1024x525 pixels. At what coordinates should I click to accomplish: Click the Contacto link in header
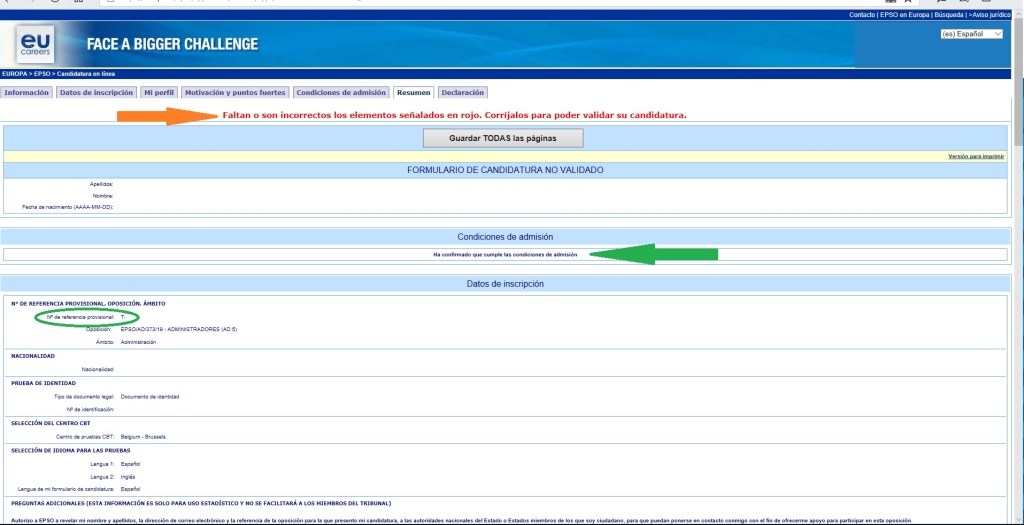coord(862,15)
